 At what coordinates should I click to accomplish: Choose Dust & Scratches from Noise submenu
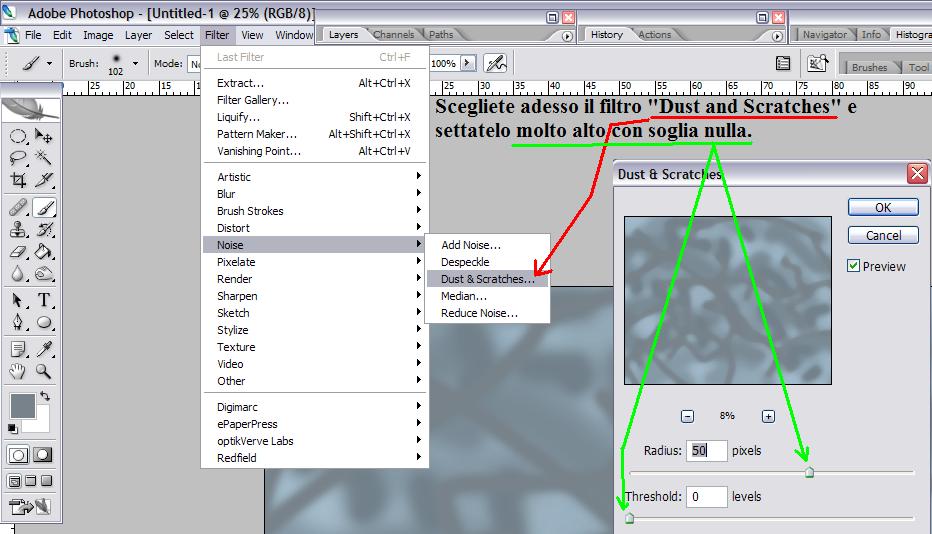(x=487, y=279)
